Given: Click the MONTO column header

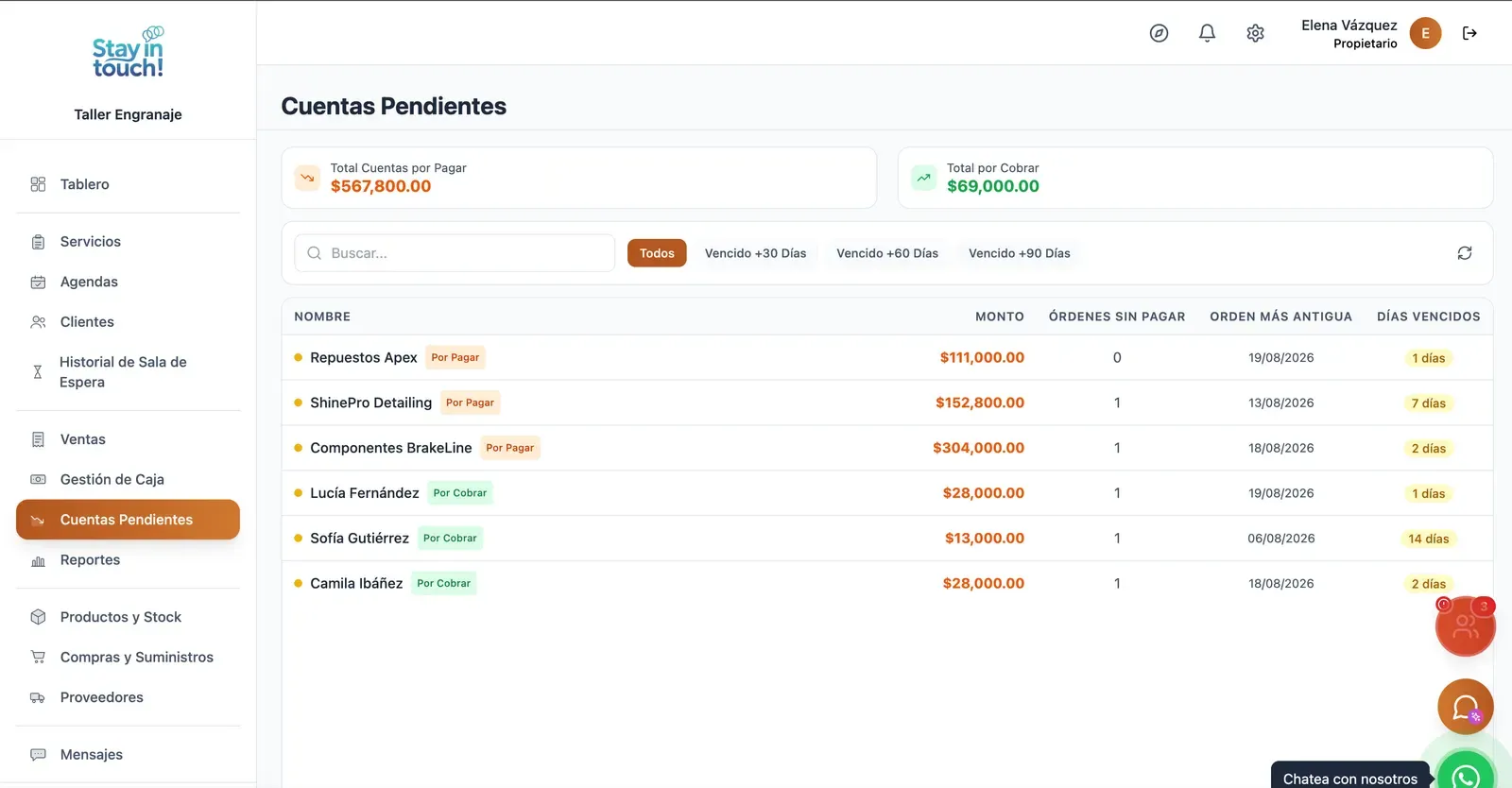Looking at the screenshot, I should coord(1000,317).
